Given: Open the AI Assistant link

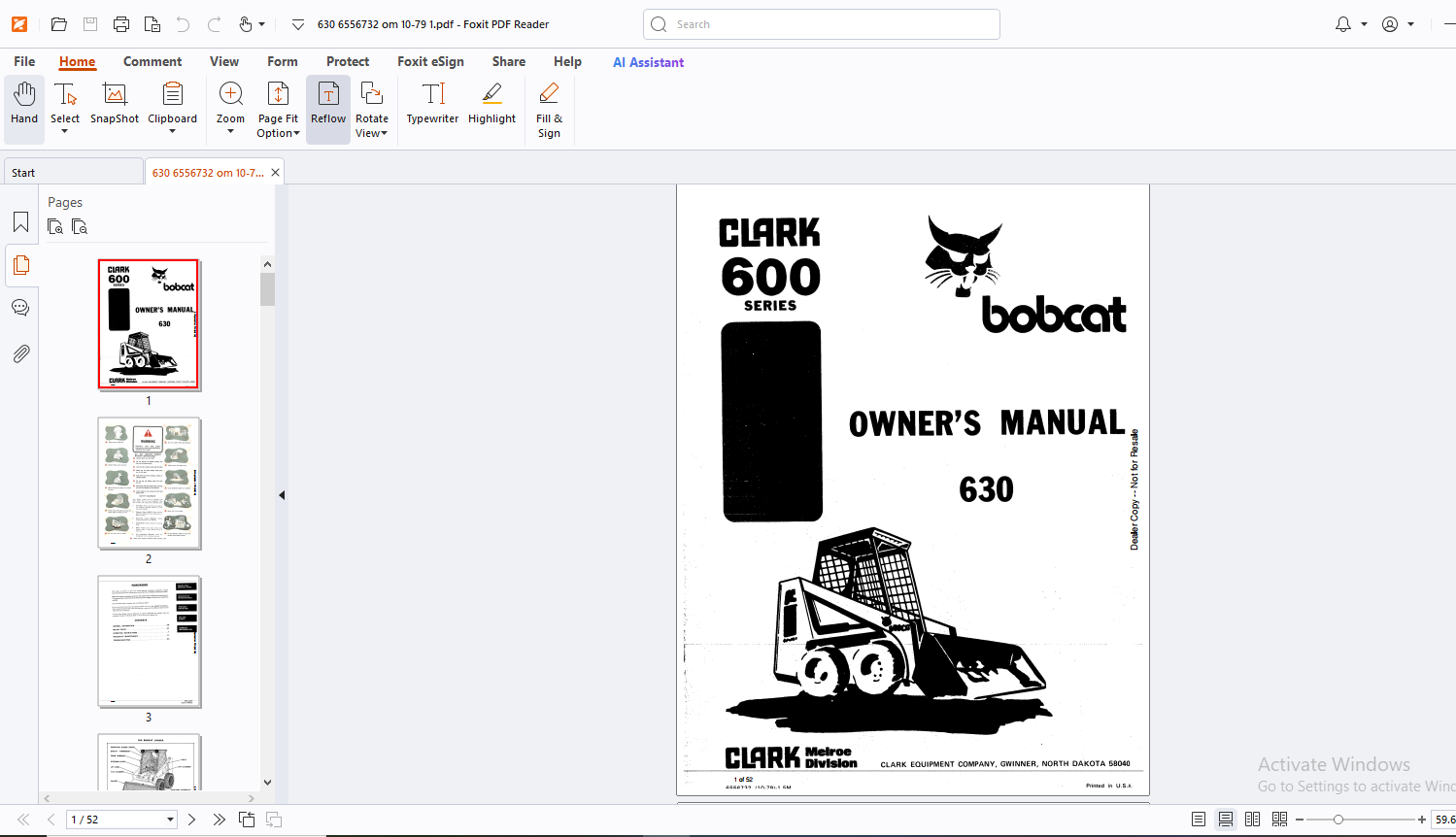Looking at the screenshot, I should [x=648, y=62].
